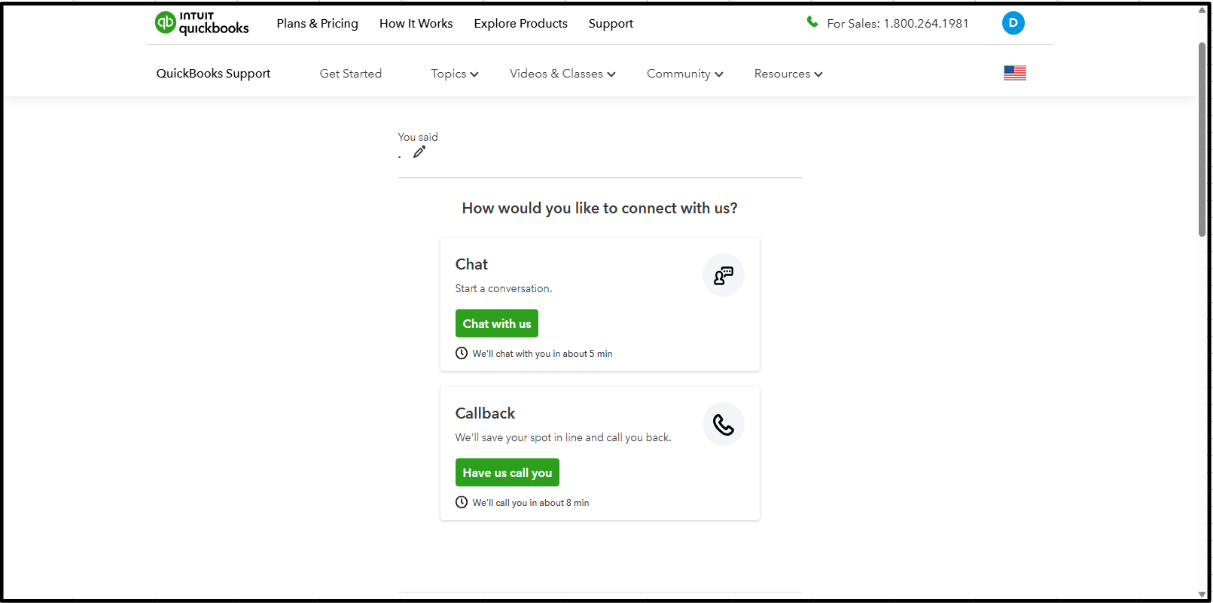Select the US flag region icon
The height and width of the screenshot is (603, 1213).
pos(1015,73)
